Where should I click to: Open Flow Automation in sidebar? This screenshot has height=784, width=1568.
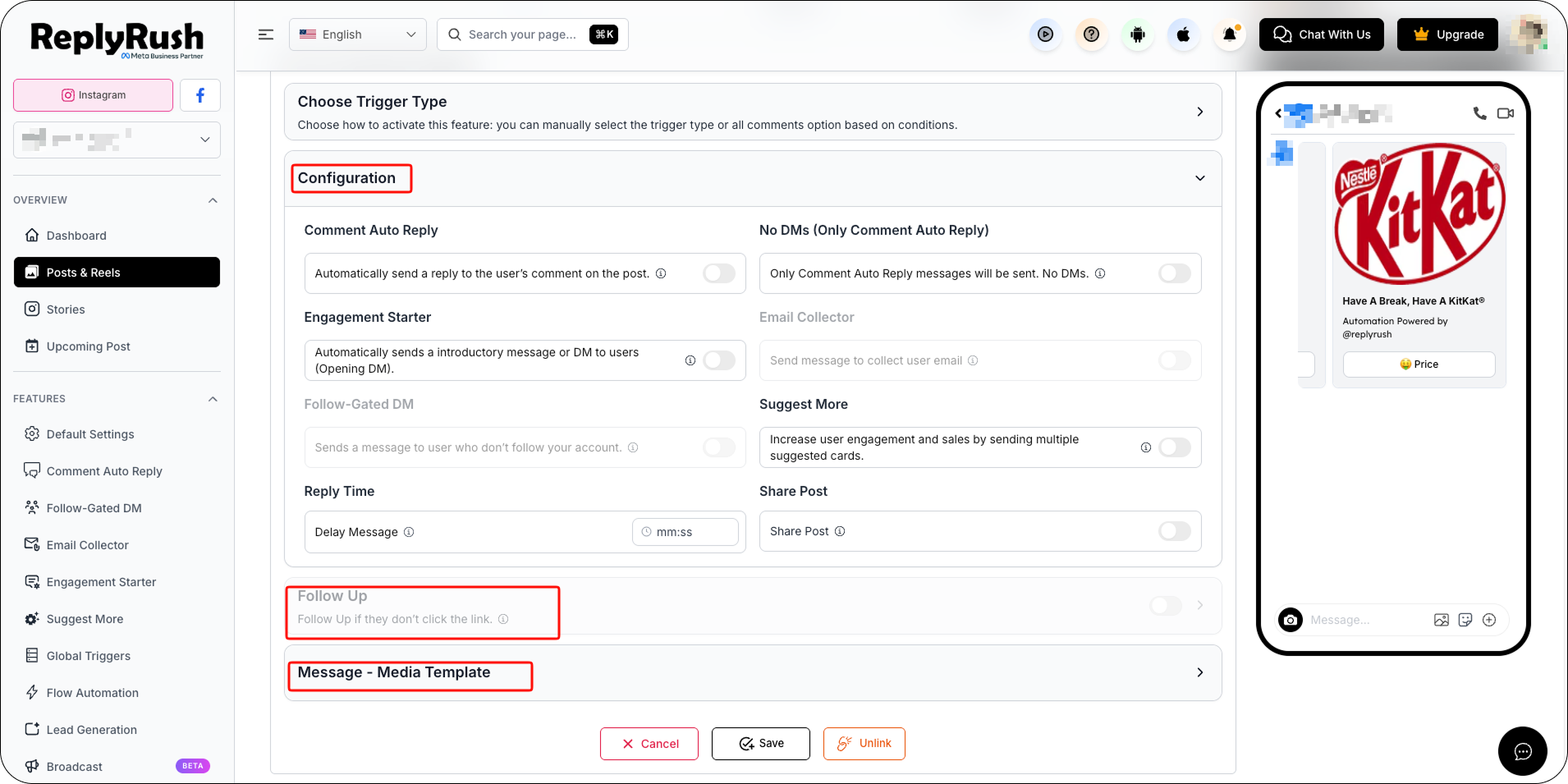click(117, 693)
